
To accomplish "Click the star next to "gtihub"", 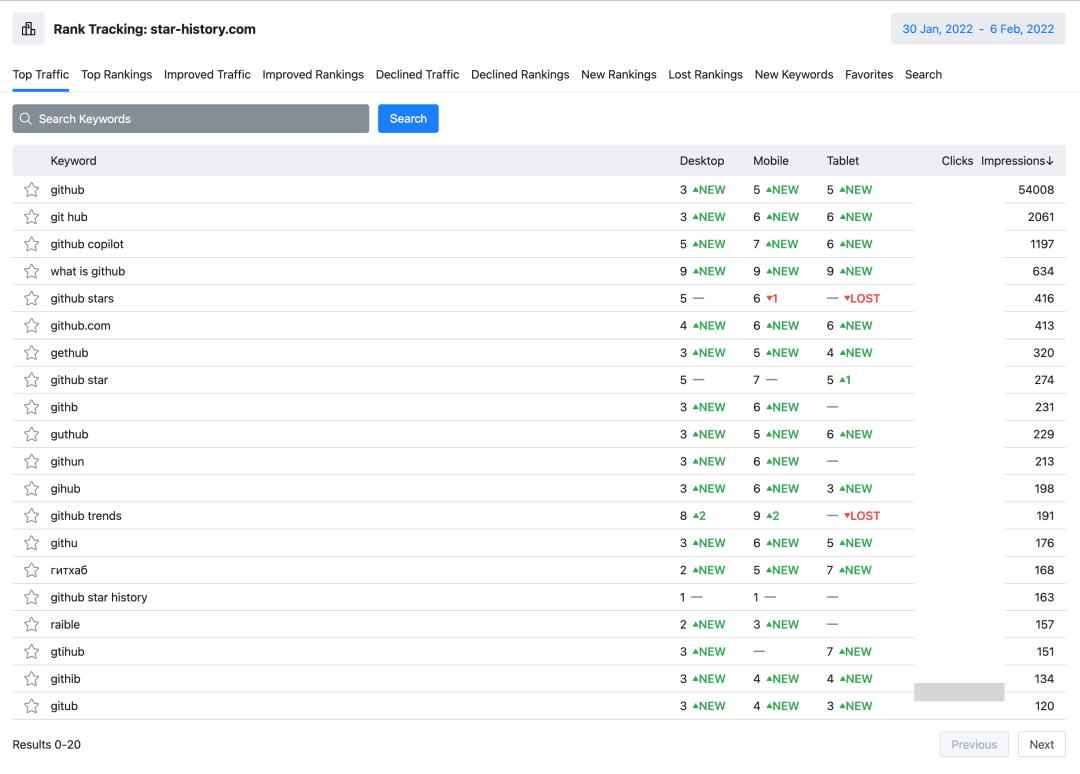I will click(x=31, y=652).
